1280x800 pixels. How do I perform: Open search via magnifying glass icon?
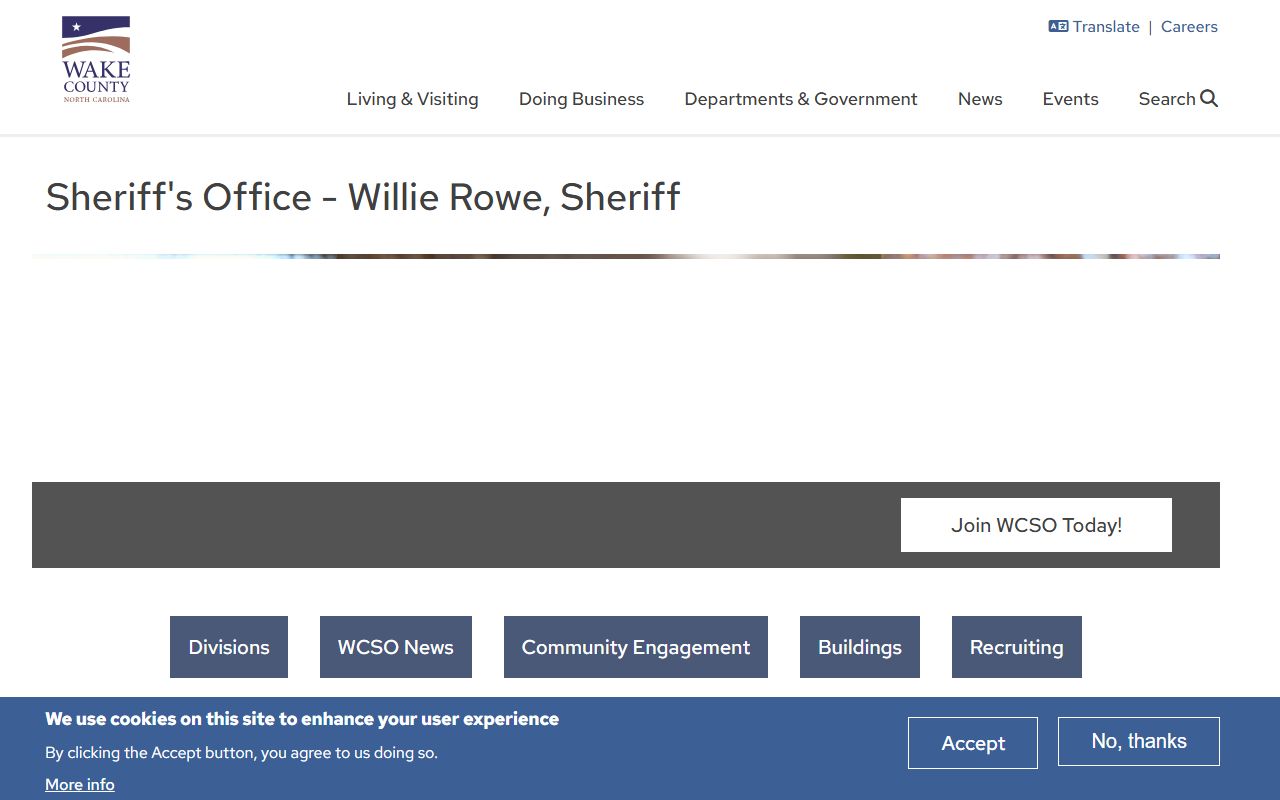(x=1209, y=98)
